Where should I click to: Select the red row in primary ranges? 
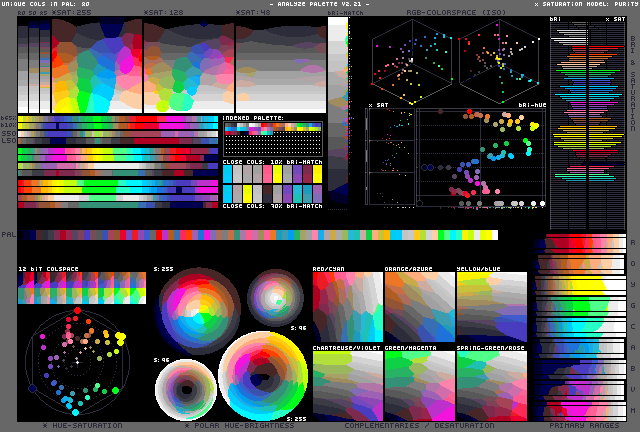tap(578, 244)
